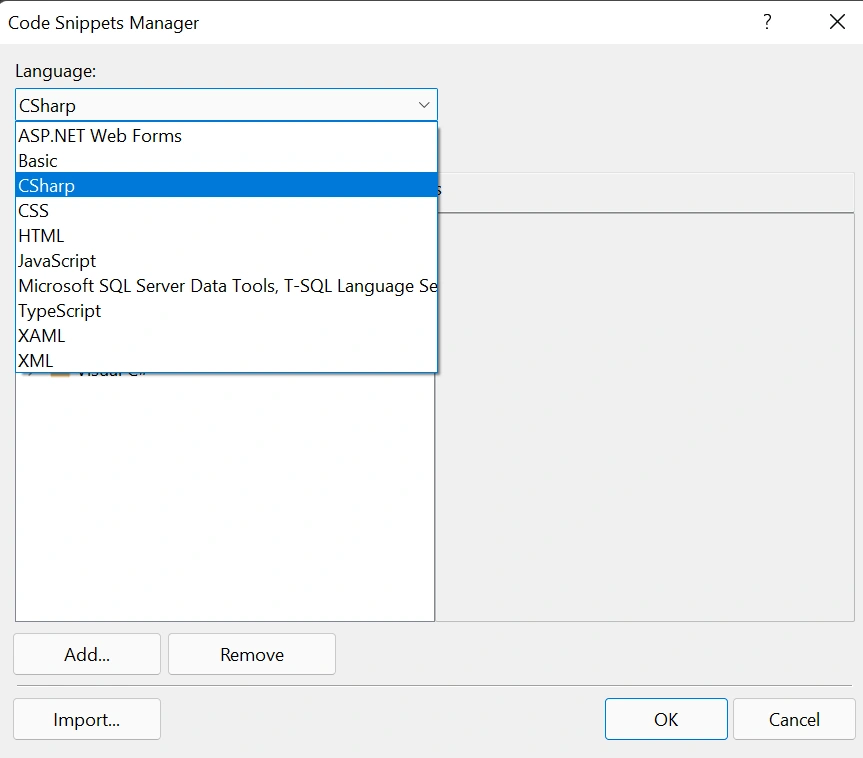Cancel the snippets manager dialog
The image size is (863, 758).
click(x=794, y=719)
